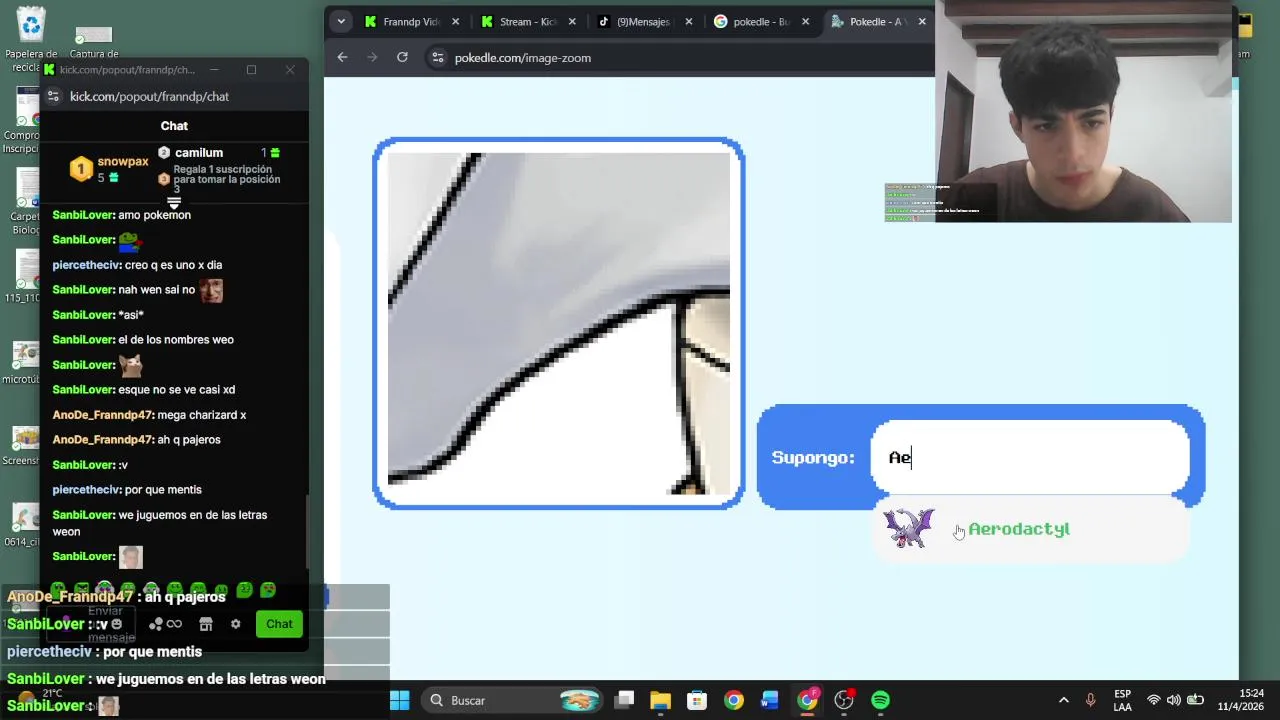Image resolution: width=1280 pixels, height=720 pixels.
Task: Open Microsoft Word from the taskbar
Action: coord(770,700)
